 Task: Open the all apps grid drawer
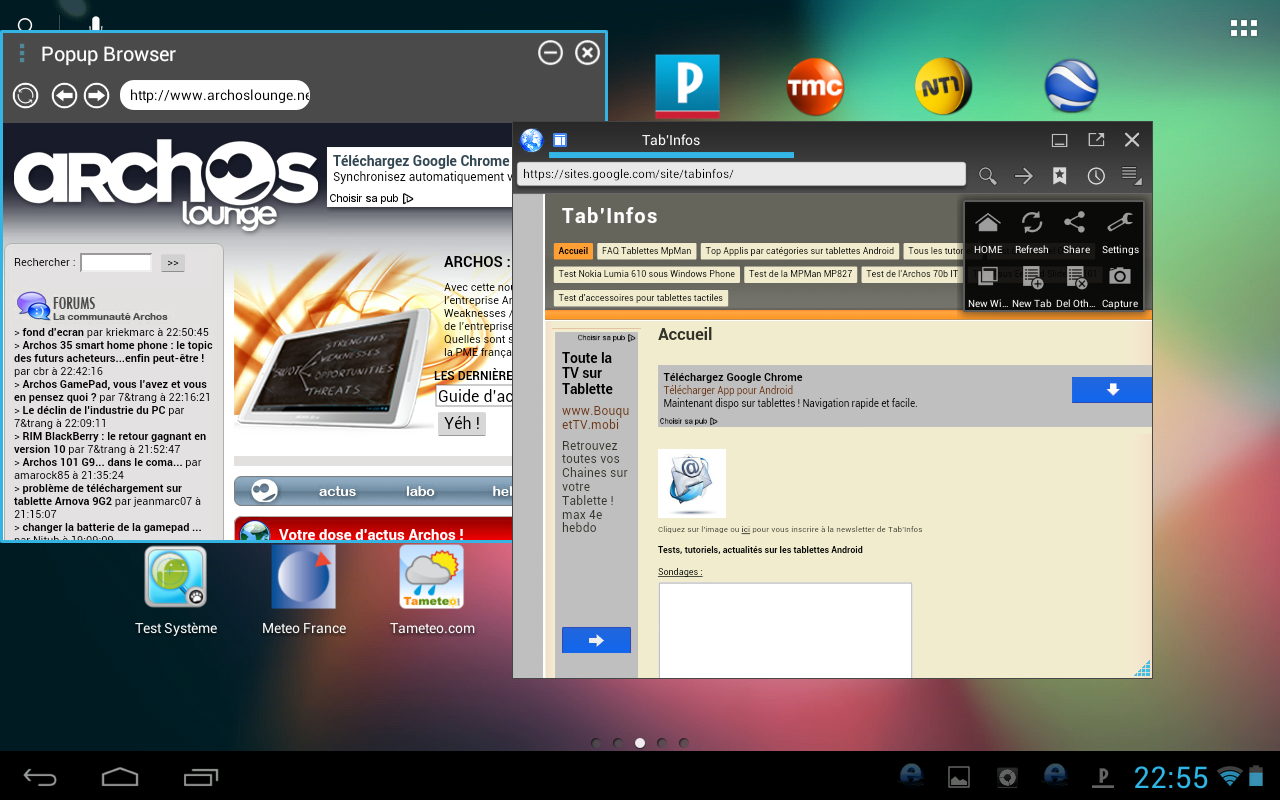click(x=1244, y=28)
